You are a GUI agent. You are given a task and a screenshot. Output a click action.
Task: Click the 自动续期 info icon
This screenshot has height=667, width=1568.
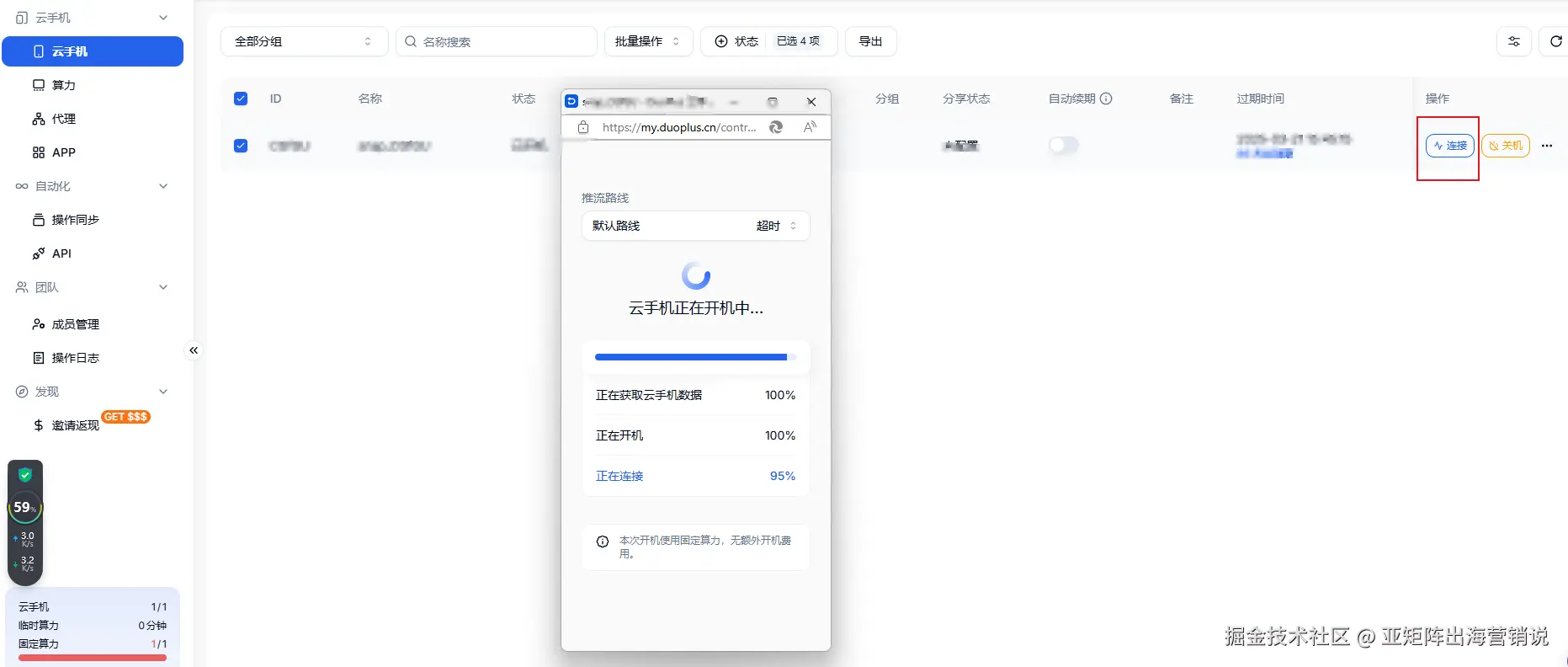click(1107, 99)
